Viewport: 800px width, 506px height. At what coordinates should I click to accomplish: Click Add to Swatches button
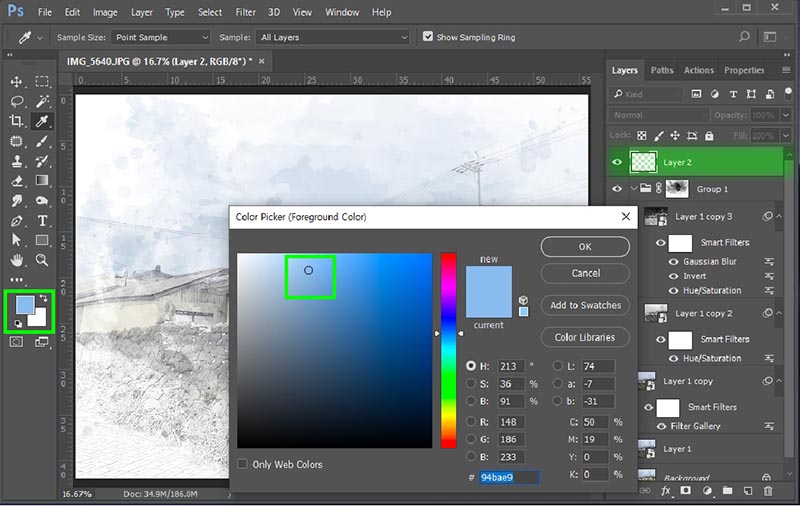point(585,305)
